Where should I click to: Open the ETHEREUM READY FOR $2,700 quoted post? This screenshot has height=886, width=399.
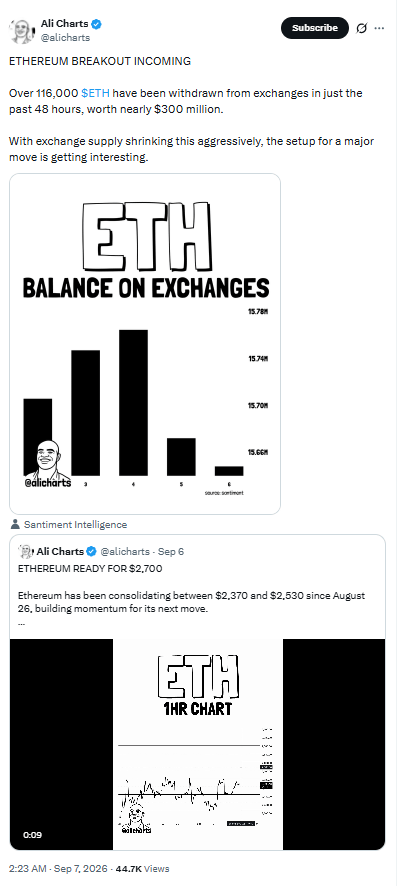[x=197, y=588]
